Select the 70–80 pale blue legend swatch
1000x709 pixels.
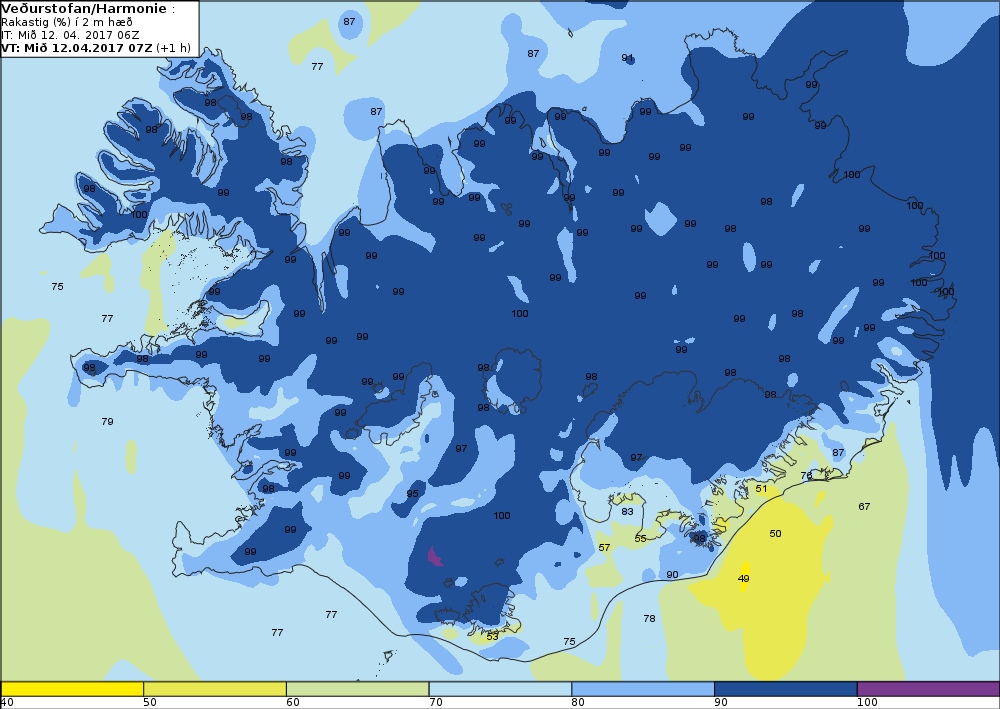click(x=500, y=689)
